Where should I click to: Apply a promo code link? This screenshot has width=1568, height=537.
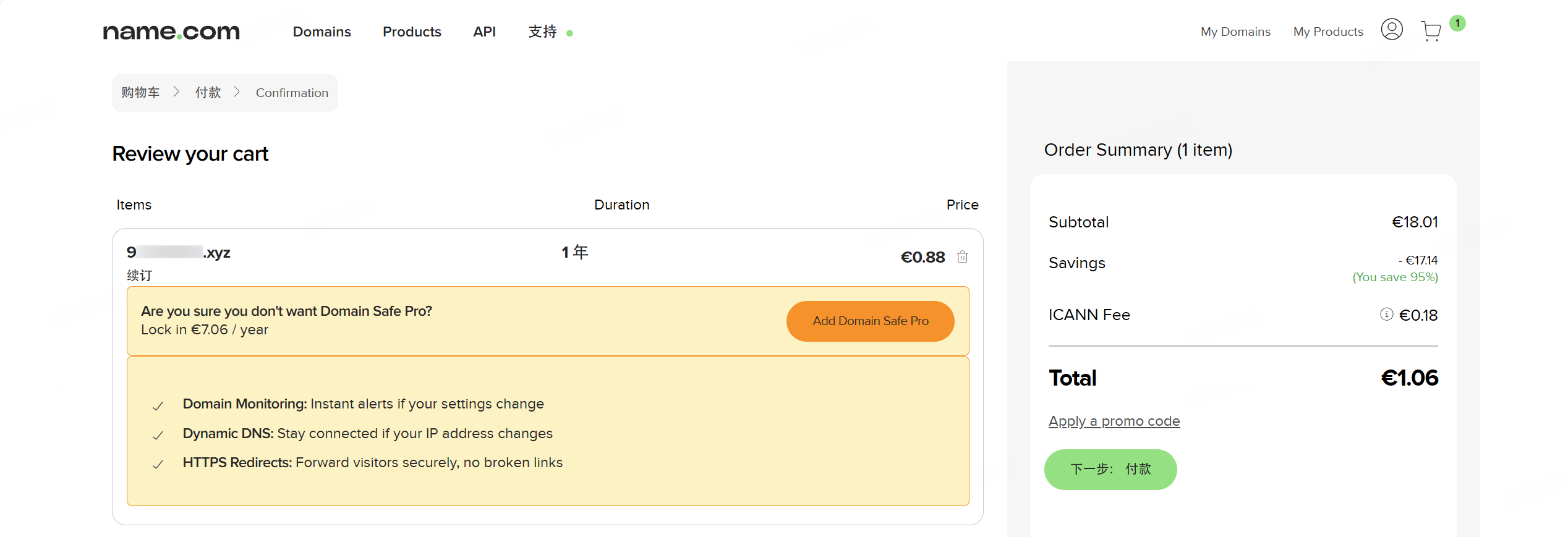tap(1114, 421)
